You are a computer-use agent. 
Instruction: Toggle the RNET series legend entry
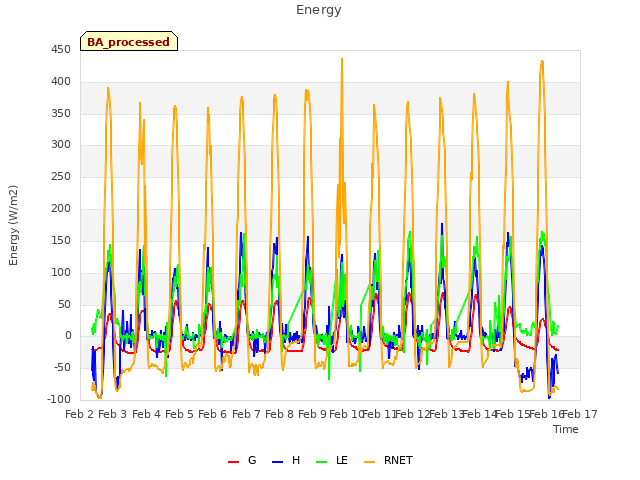tap(388, 460)
